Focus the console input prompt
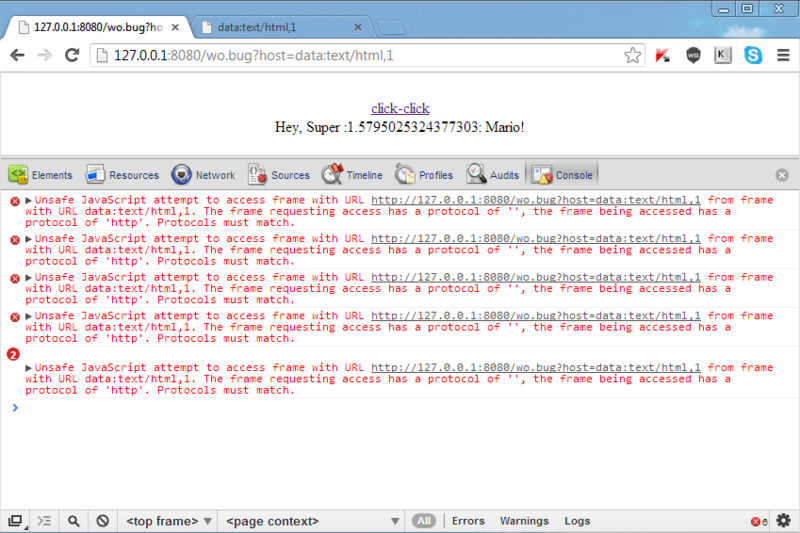Screen dimensions: 800x533 408,408
